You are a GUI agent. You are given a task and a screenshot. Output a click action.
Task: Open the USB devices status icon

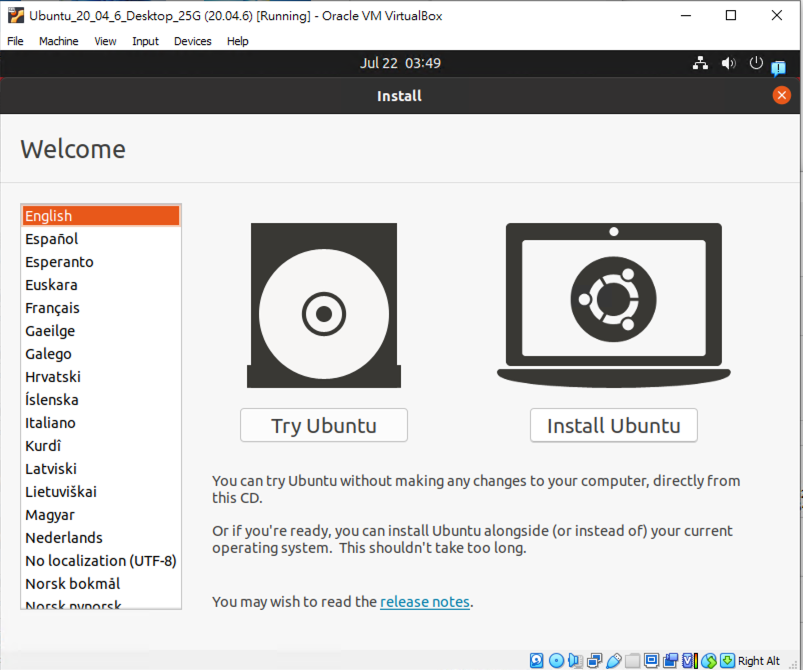pos(614,661)
